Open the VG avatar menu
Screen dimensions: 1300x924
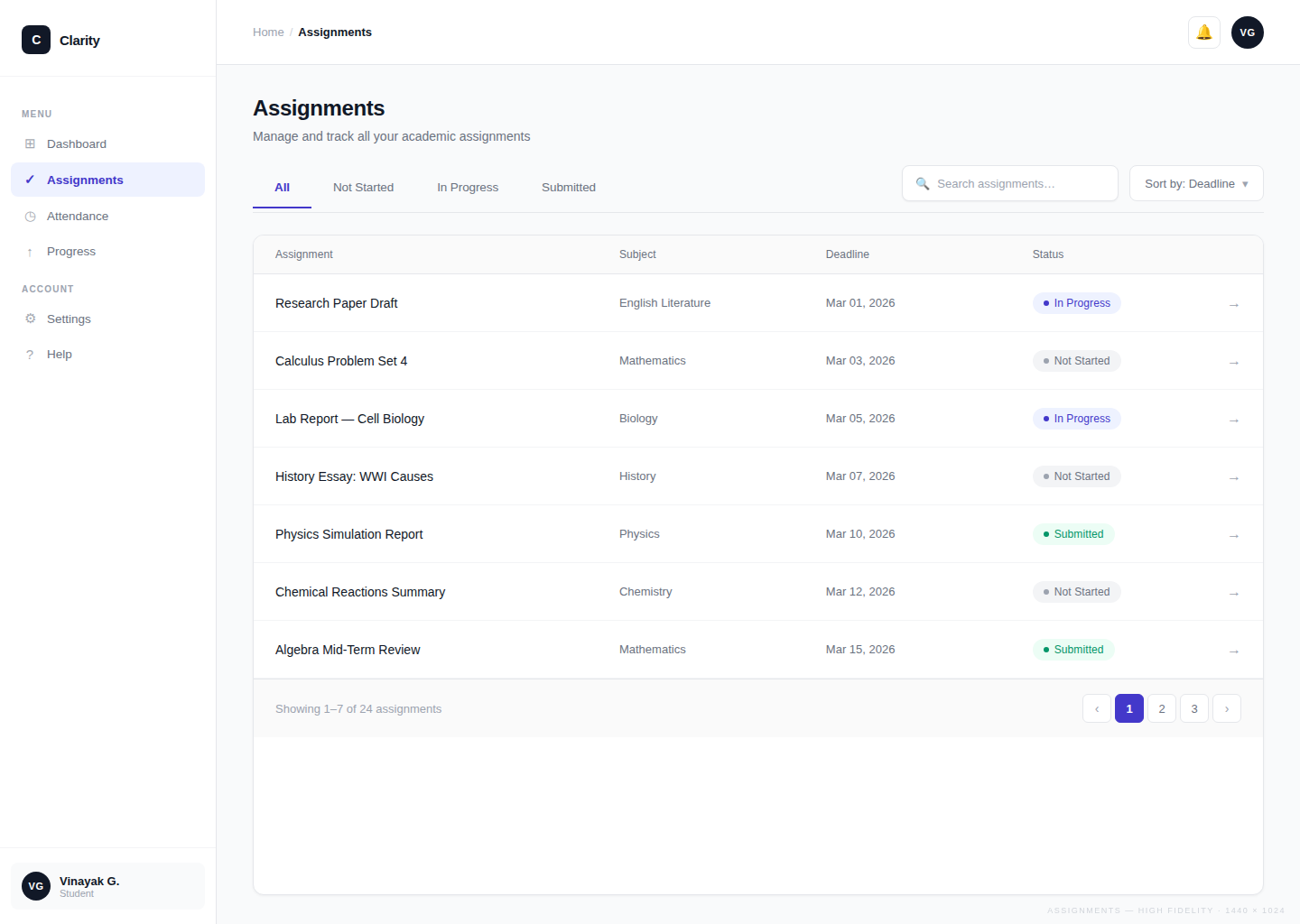[1247, 32]
